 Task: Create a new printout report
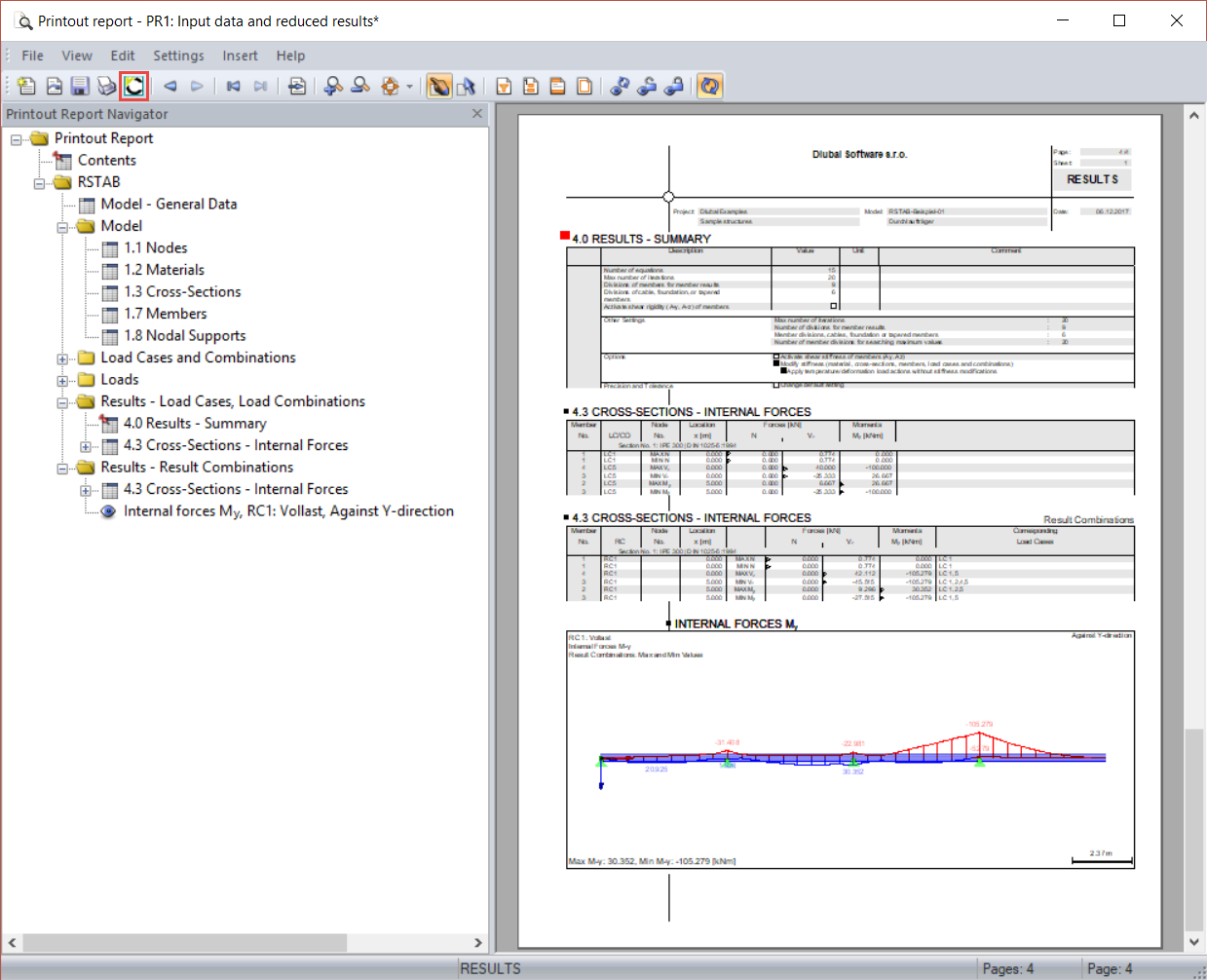(26, 86)
